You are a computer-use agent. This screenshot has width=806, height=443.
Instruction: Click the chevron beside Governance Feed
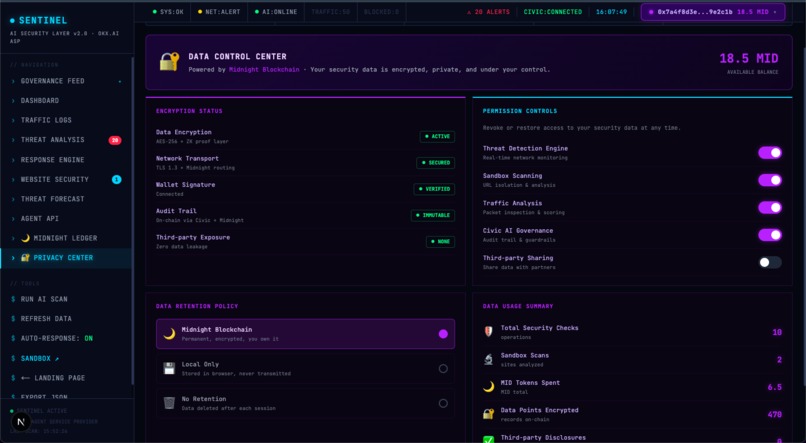pos(13,81)
